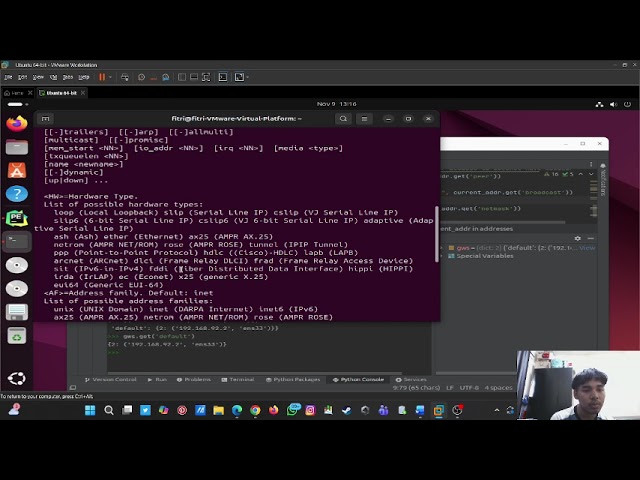
Task: Open the Tabs menu in VMware
Action: click(68, 77)
